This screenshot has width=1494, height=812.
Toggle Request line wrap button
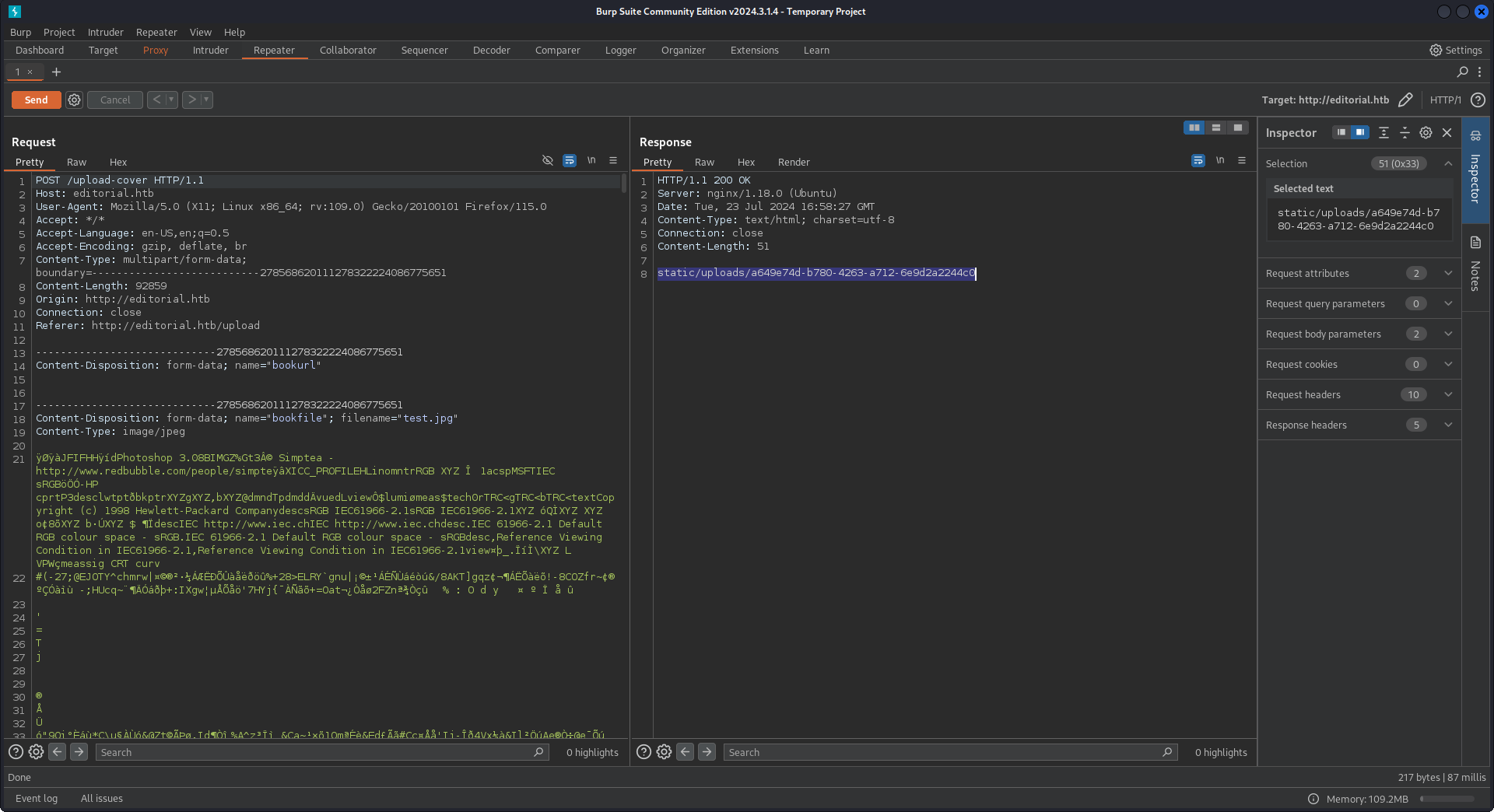[570, 160]
